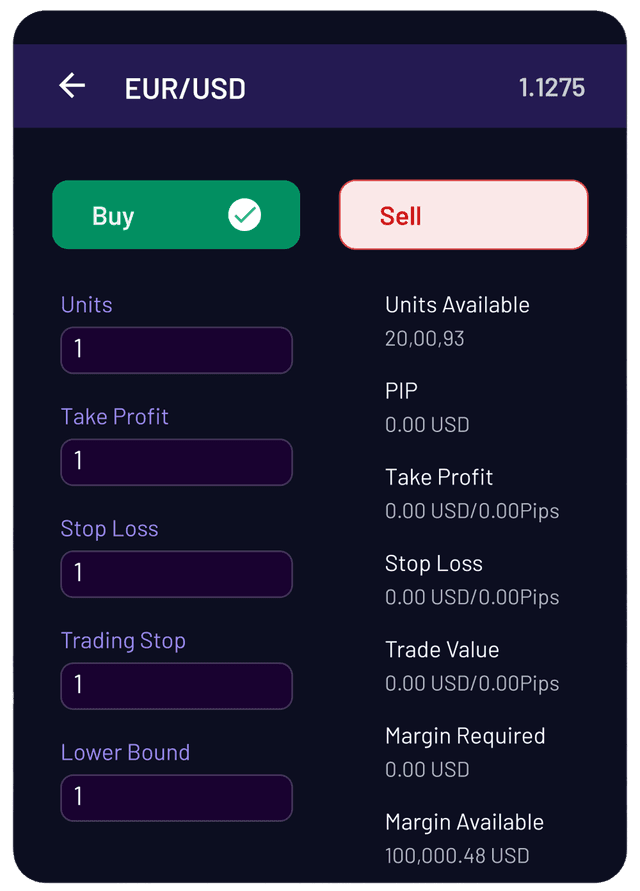Click the Units Available value 20,00,93
The height and width of the screenshot is (891, 640).
[425, 339]
